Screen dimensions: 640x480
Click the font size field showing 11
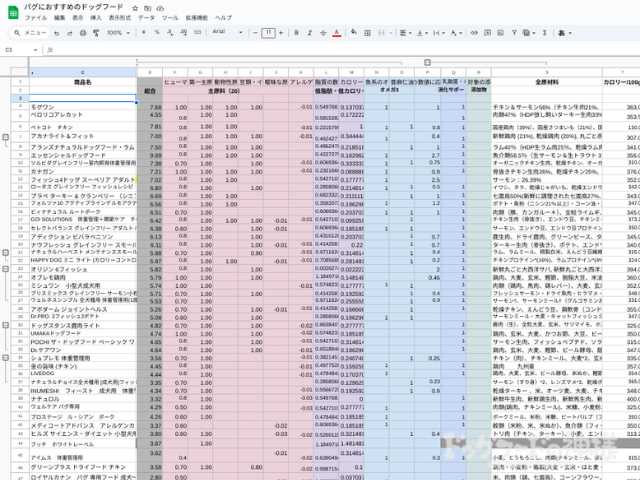tap(268, 33)
